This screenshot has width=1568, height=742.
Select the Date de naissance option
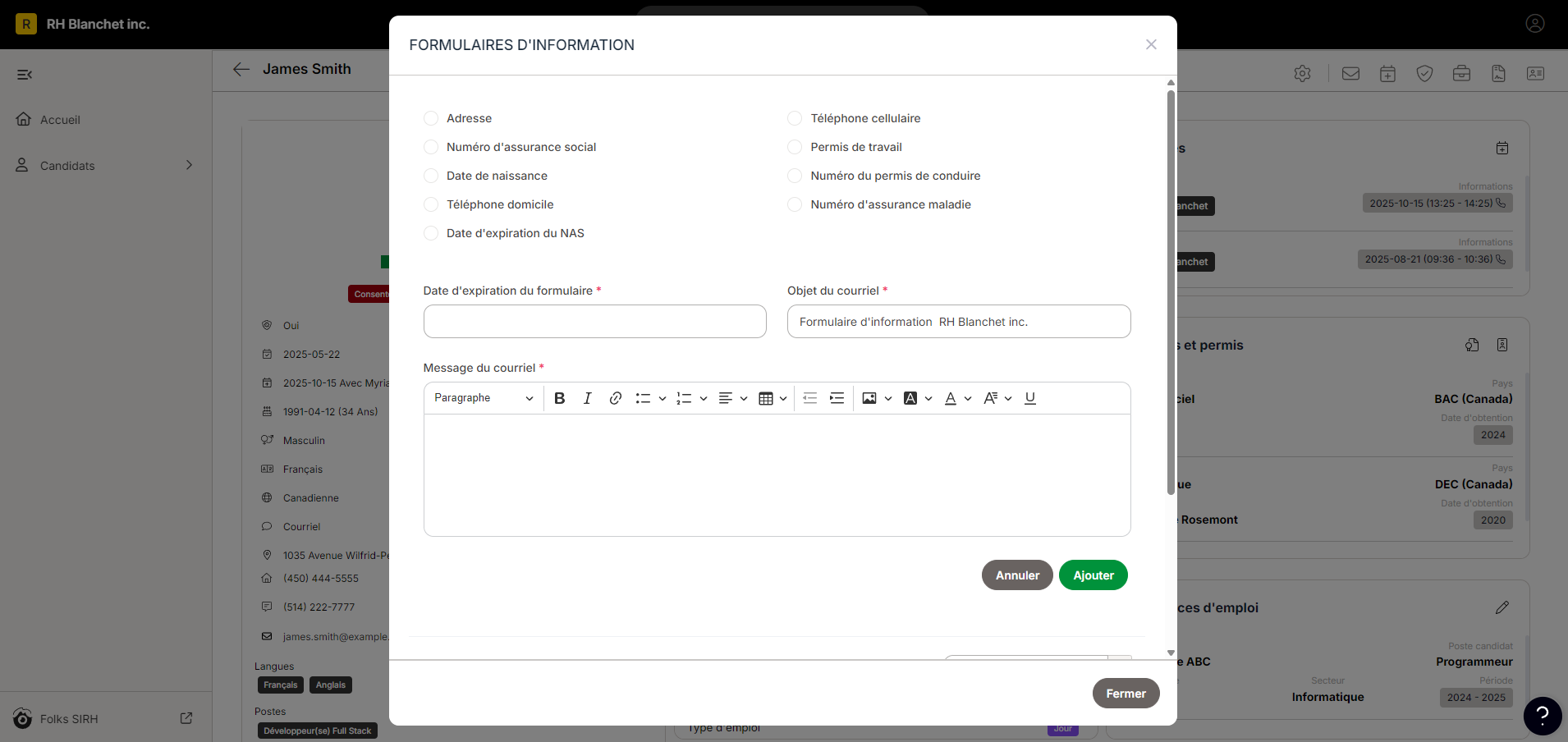(431, 176)
